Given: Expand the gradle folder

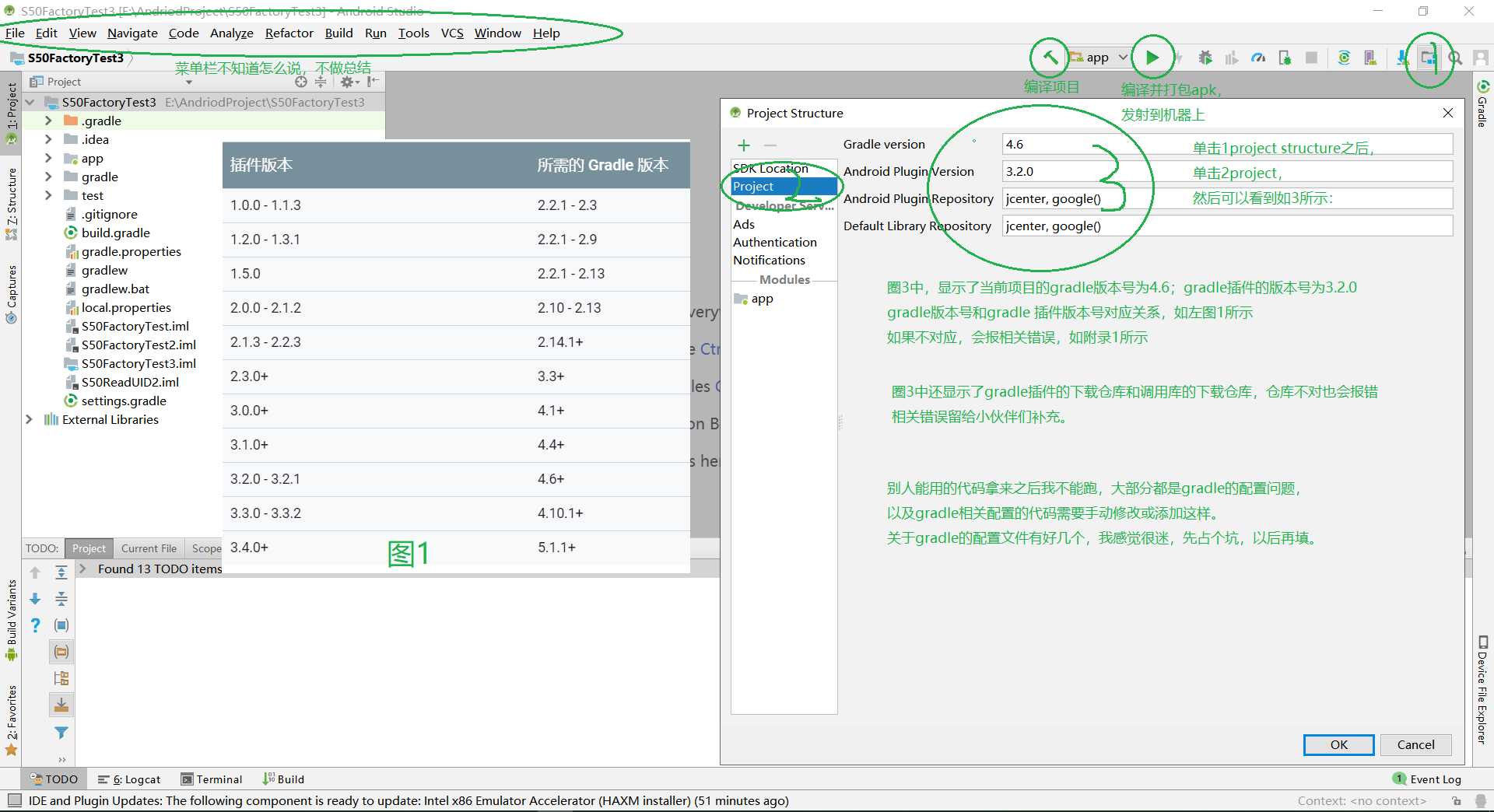Looking at the screenshot, I should coord(48,177).
